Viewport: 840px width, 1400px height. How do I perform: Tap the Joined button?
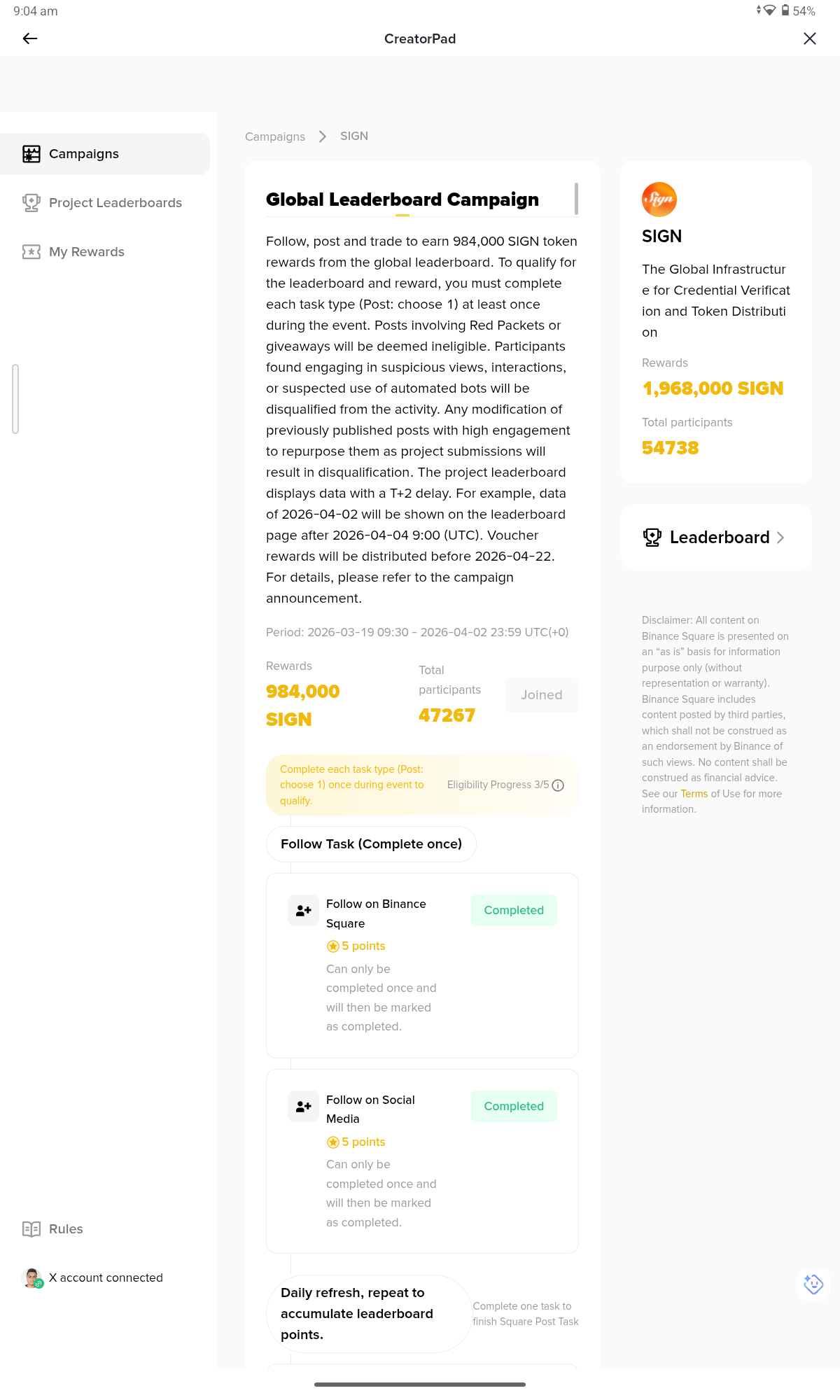coord(541,695)
